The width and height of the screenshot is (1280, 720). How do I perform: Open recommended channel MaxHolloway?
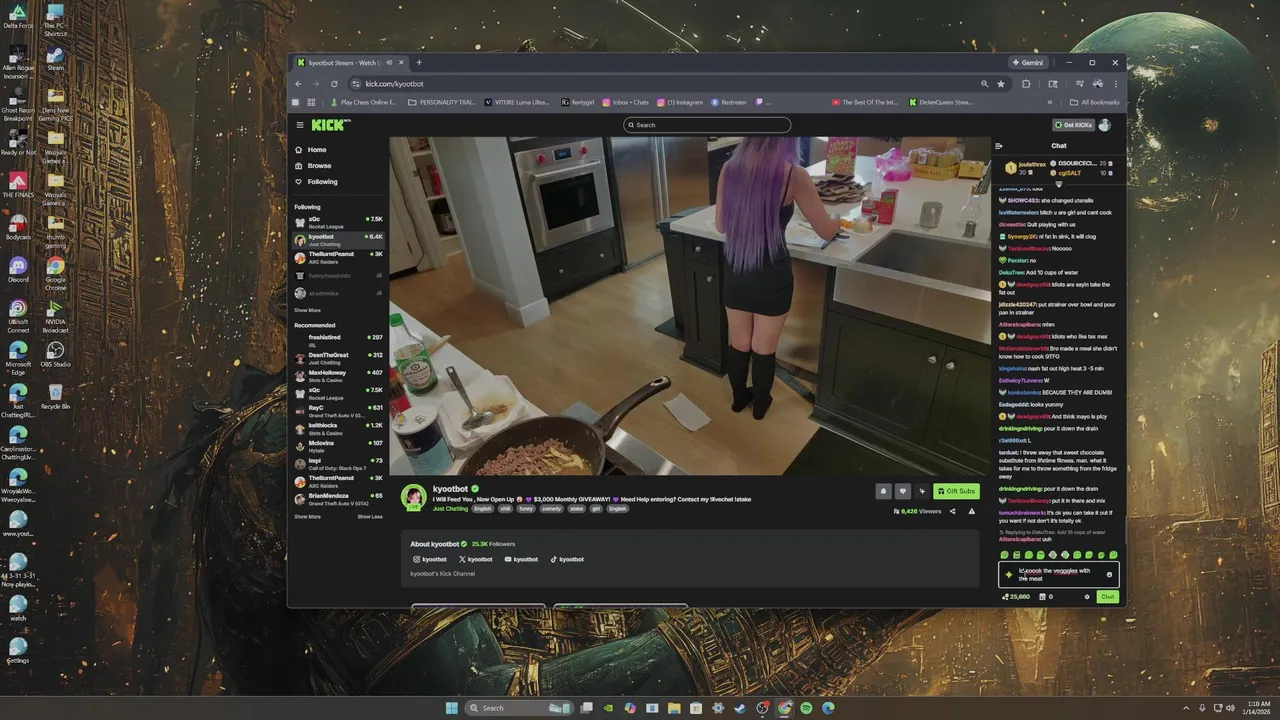338,375
